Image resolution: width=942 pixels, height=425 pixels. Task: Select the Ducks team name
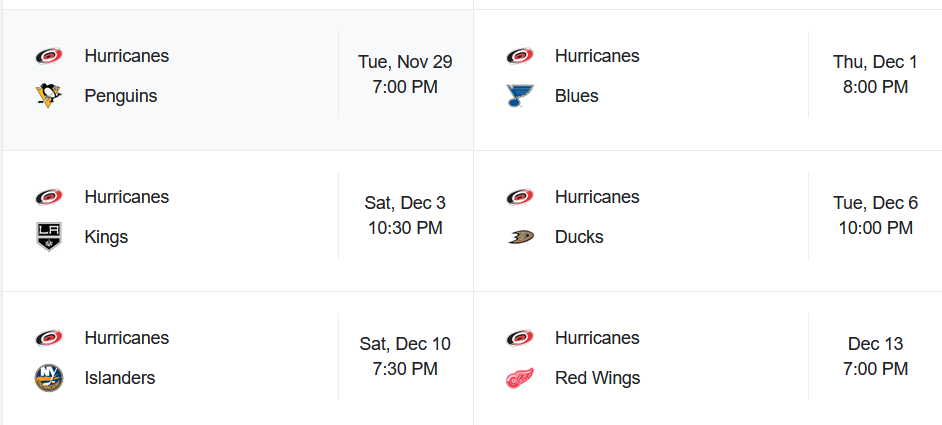pos(579,237)
